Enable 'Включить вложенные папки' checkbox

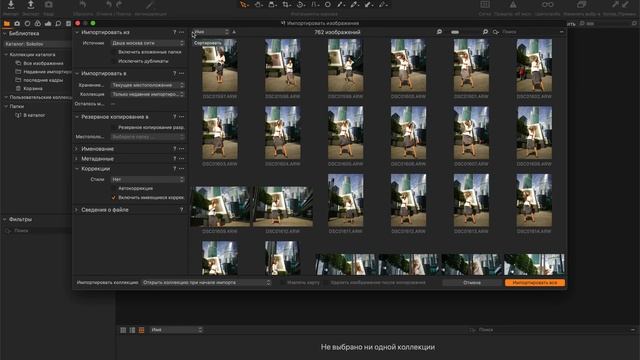tap(114, 52)
